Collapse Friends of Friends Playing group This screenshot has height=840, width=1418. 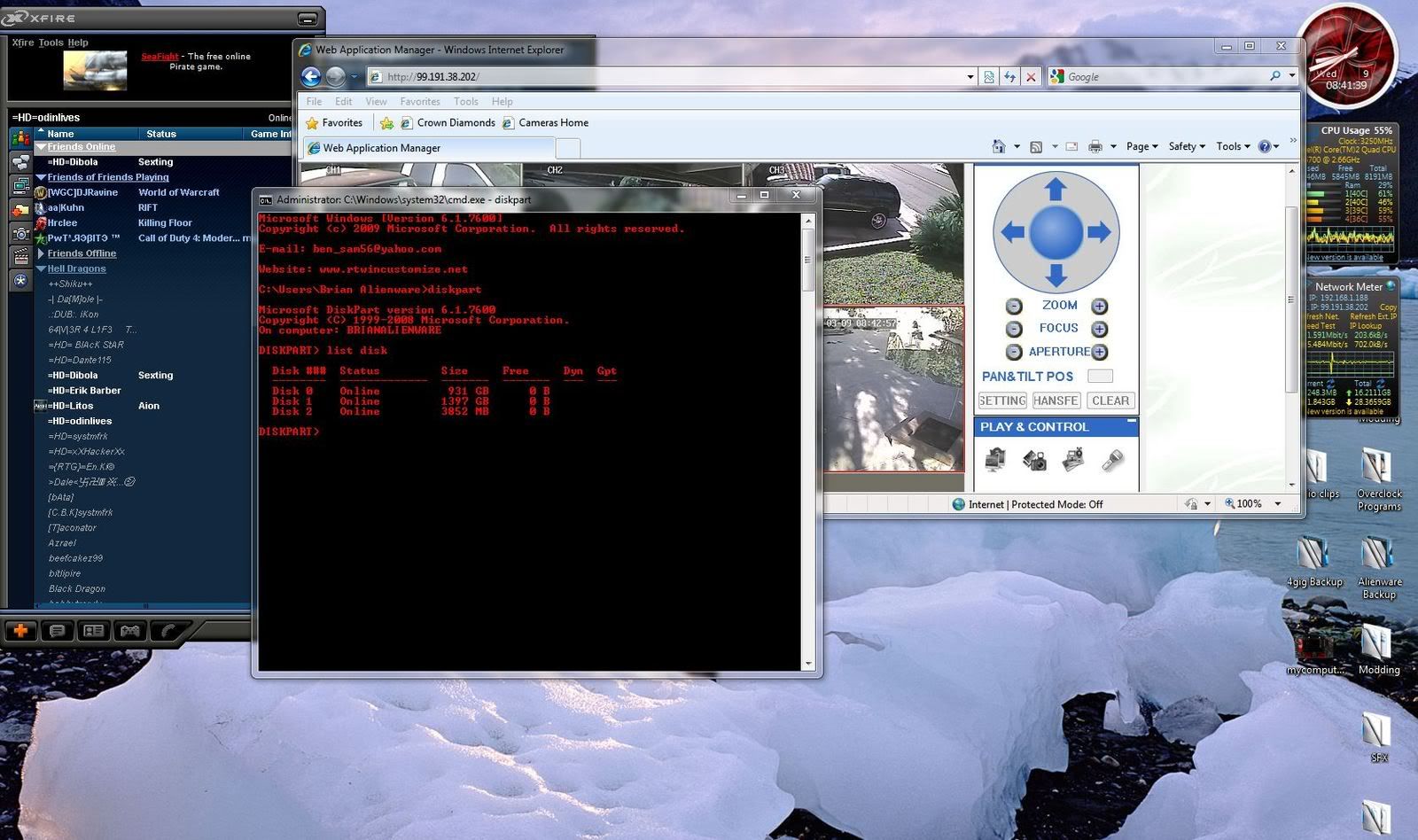pyautogui.click(x=41, y=177)
